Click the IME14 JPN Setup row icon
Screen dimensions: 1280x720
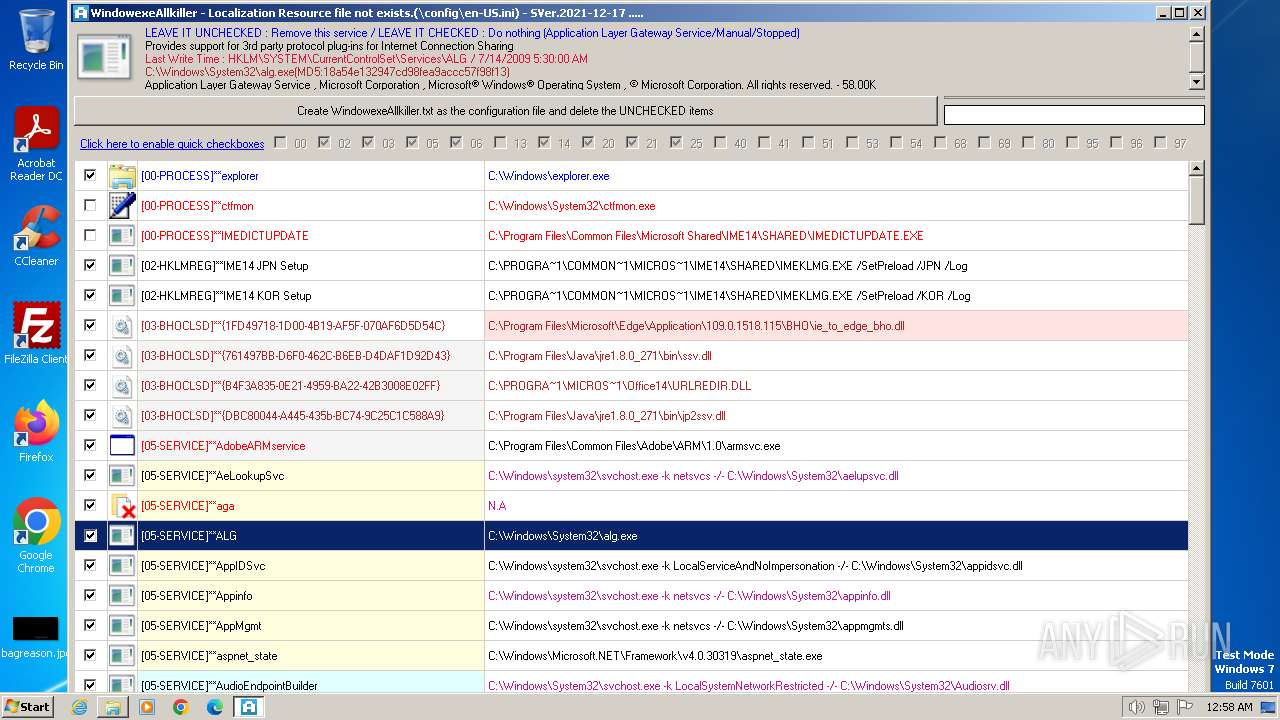[122, 266]
